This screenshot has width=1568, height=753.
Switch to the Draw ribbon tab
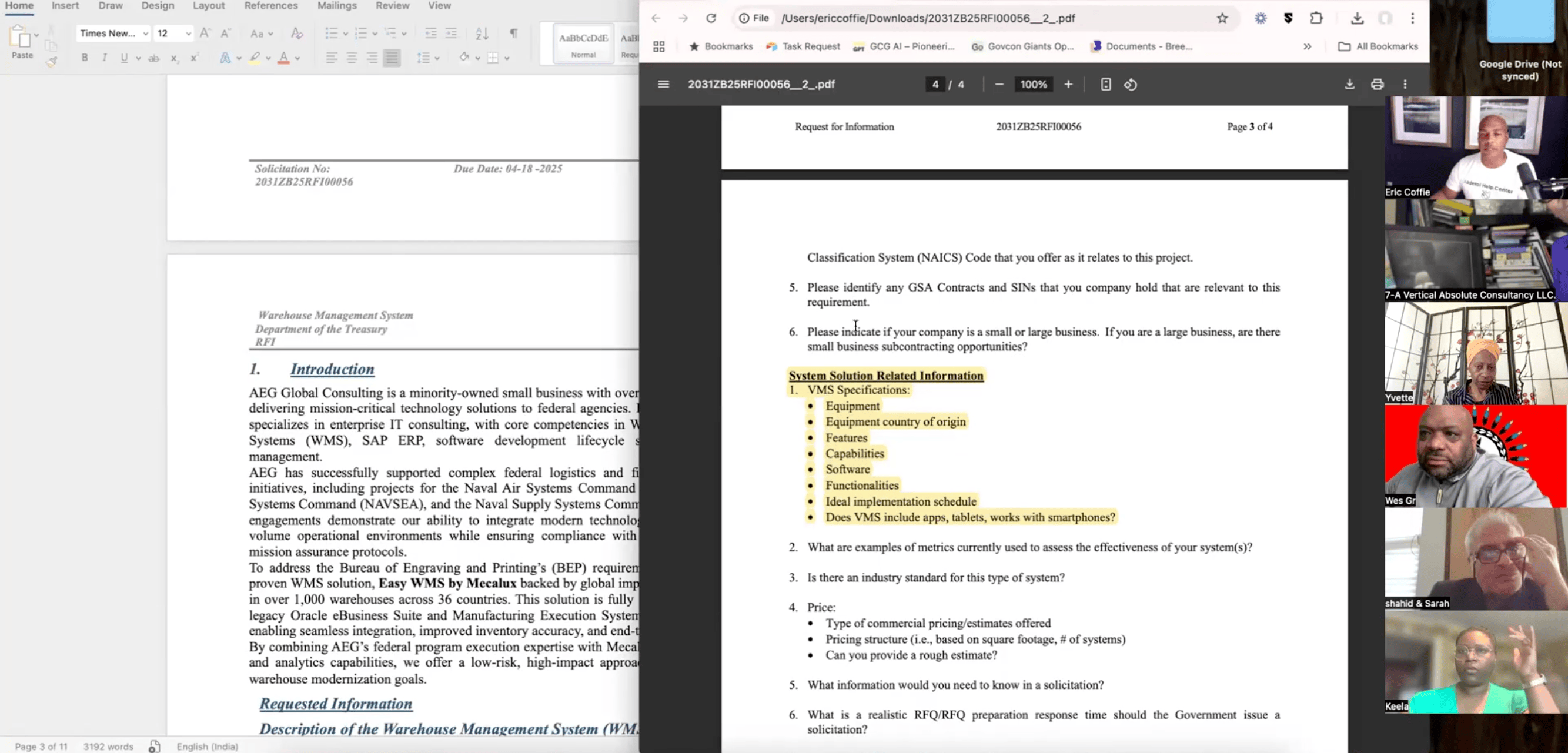pos(110,6)
